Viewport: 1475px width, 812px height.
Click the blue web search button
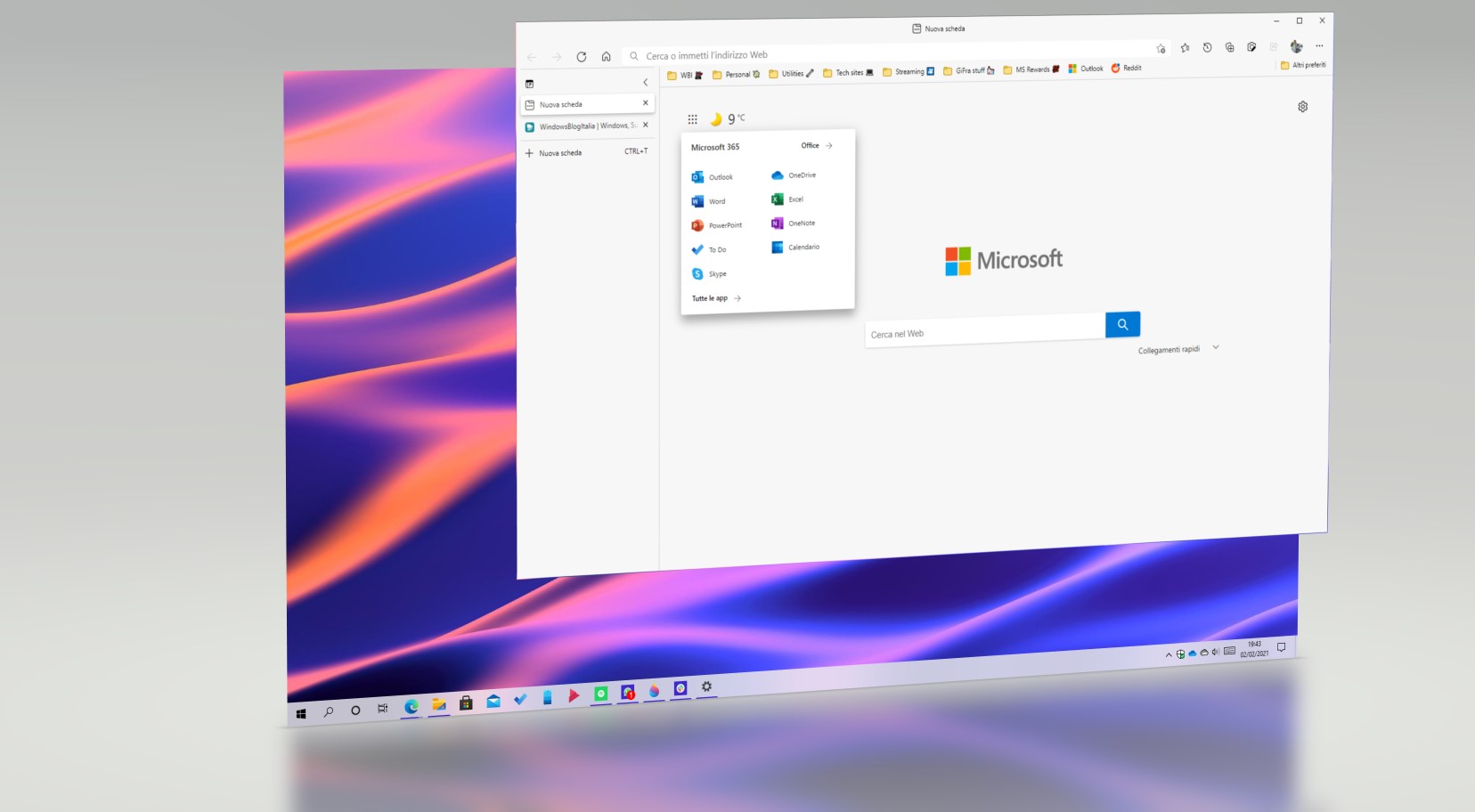pos(1122,324)
